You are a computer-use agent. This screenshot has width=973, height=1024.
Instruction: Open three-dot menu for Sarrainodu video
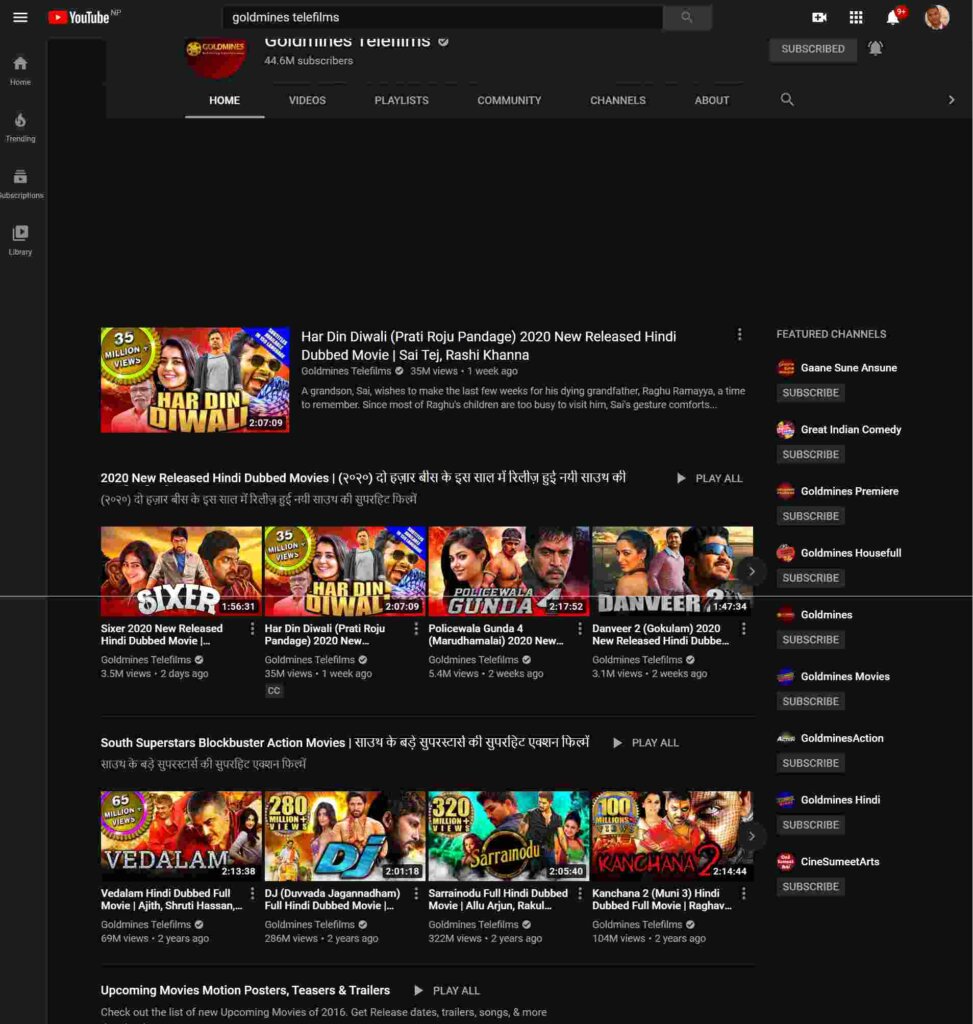[580, 893]
